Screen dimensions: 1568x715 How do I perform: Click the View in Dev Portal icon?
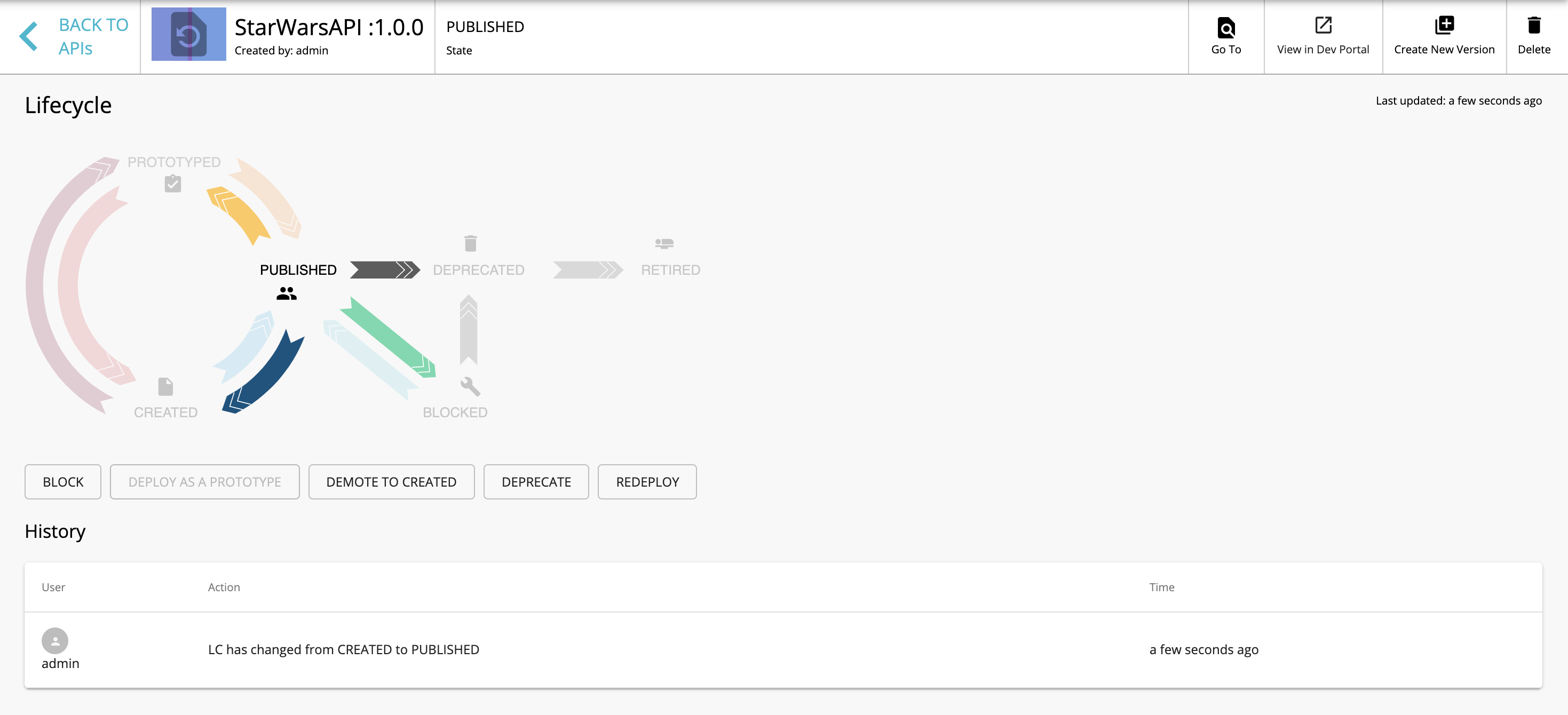pos(1324,25)
